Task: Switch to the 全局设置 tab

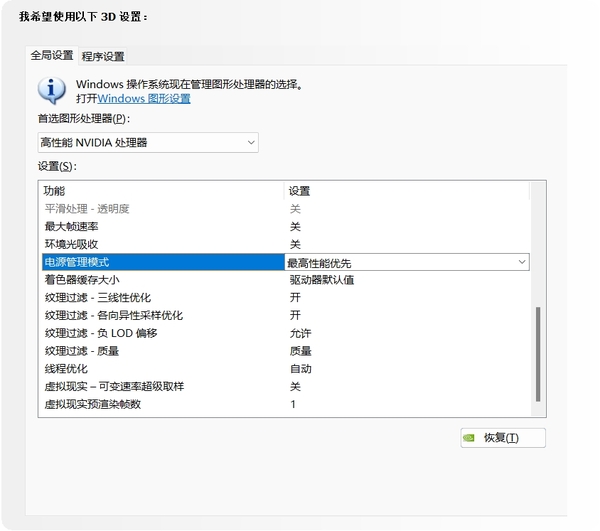Action: (52, 55)
